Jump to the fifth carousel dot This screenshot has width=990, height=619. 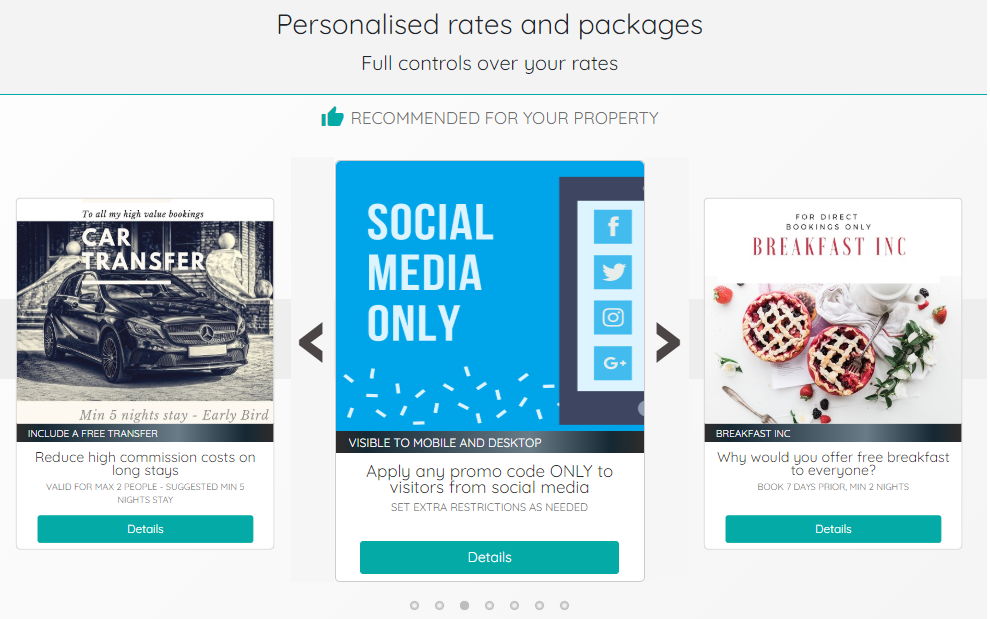pos(514,605)
